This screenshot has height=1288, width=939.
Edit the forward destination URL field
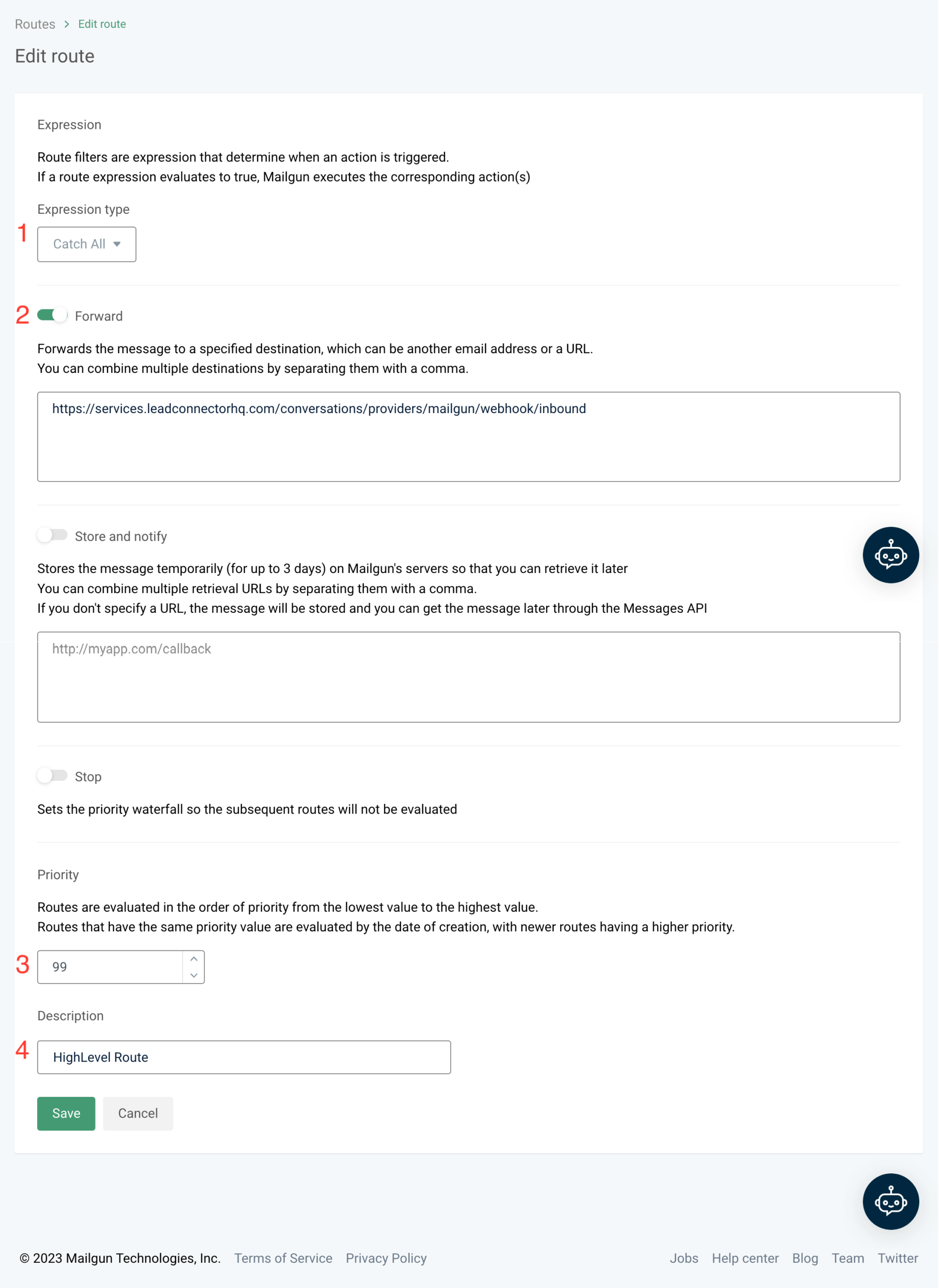click(468, 436)
